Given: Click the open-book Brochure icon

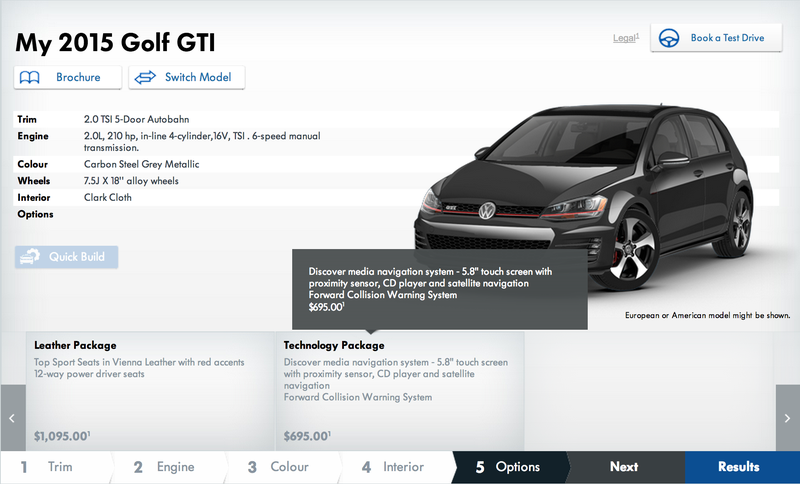Looking at the screenshot, I should [30, 78].
